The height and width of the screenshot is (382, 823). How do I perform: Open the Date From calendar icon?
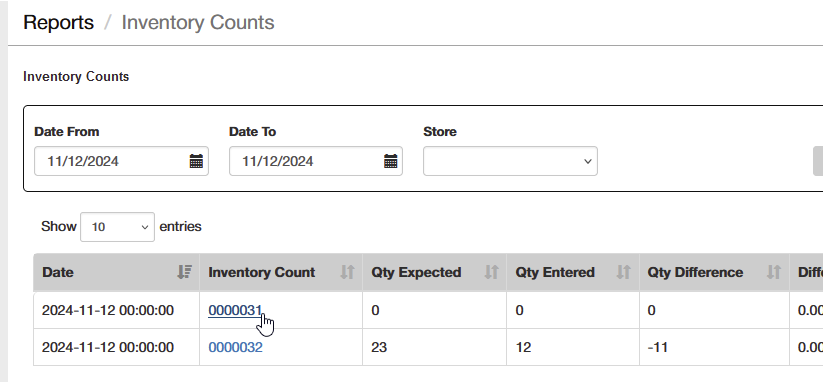coord(196,161)
